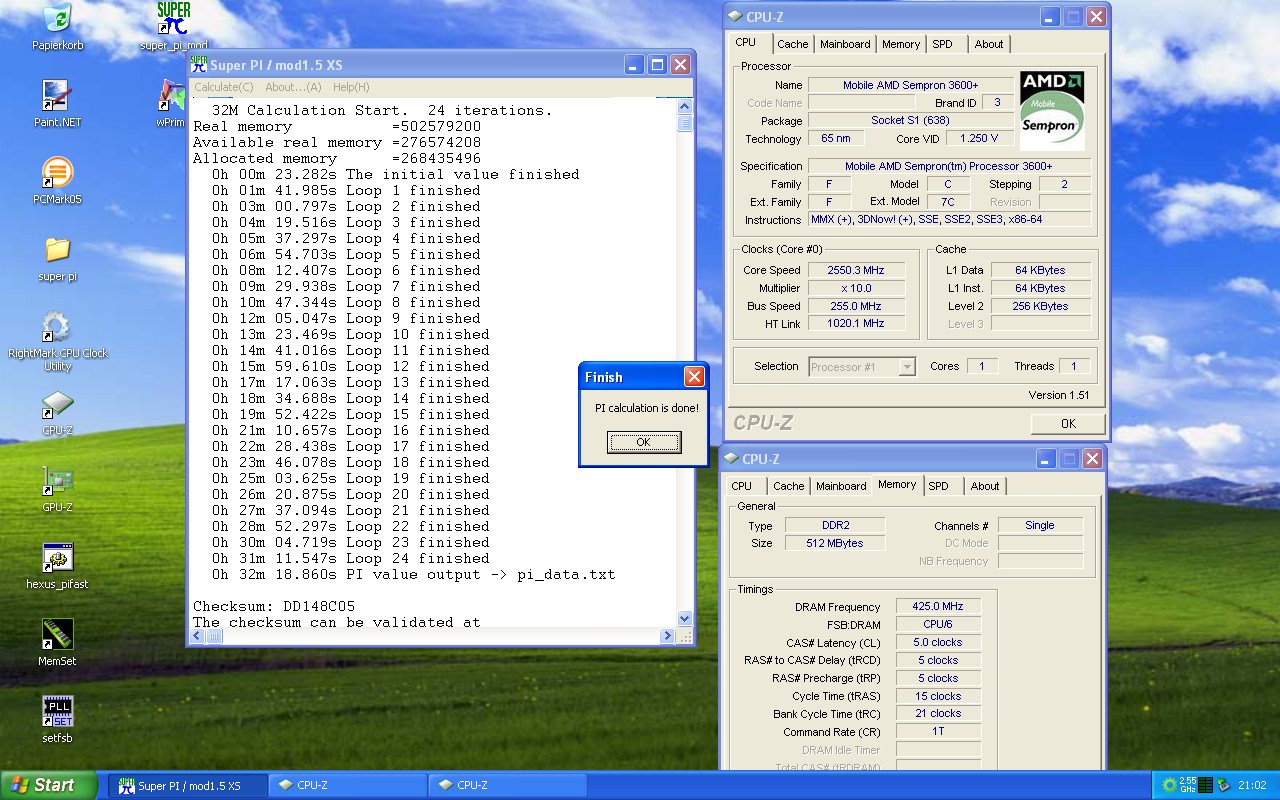This screenshot has height=800, width=1280.
Task: Click the black grid tray icon
Action: [1205, 785]
